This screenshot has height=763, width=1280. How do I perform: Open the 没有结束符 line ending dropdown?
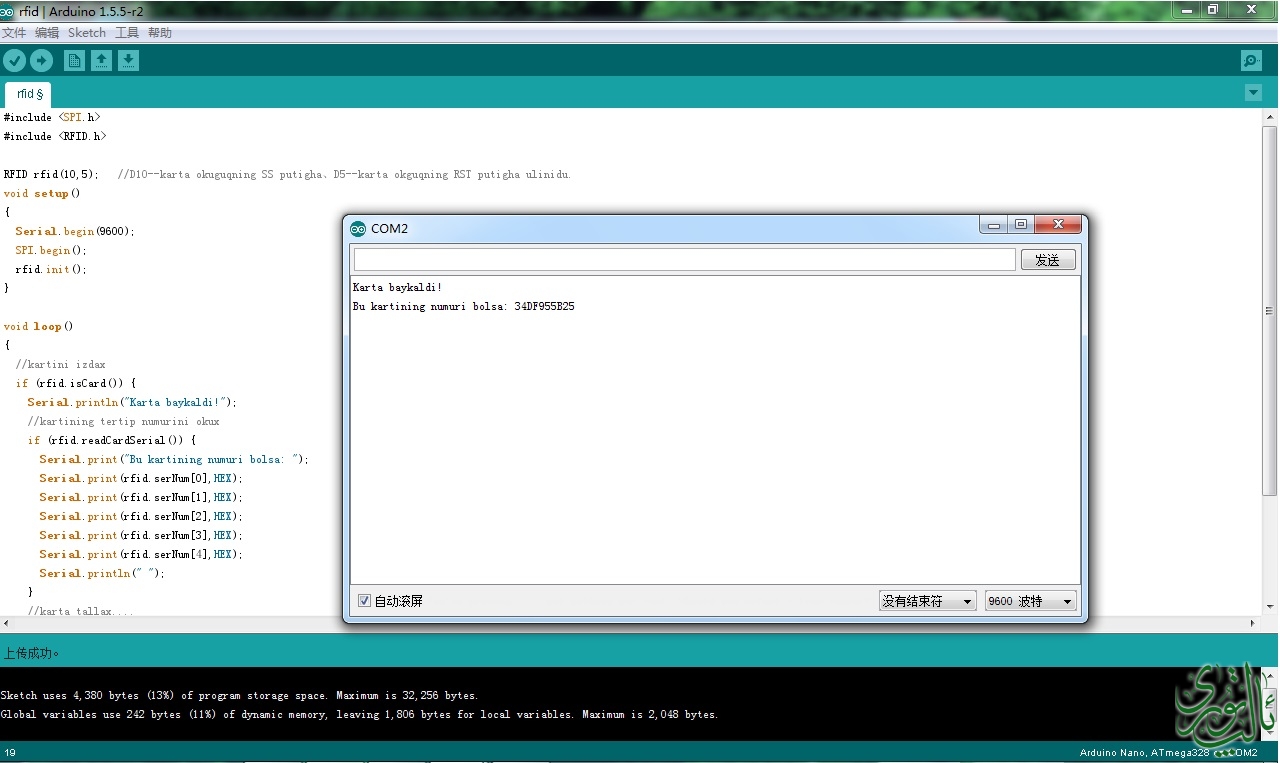[927, 601]
